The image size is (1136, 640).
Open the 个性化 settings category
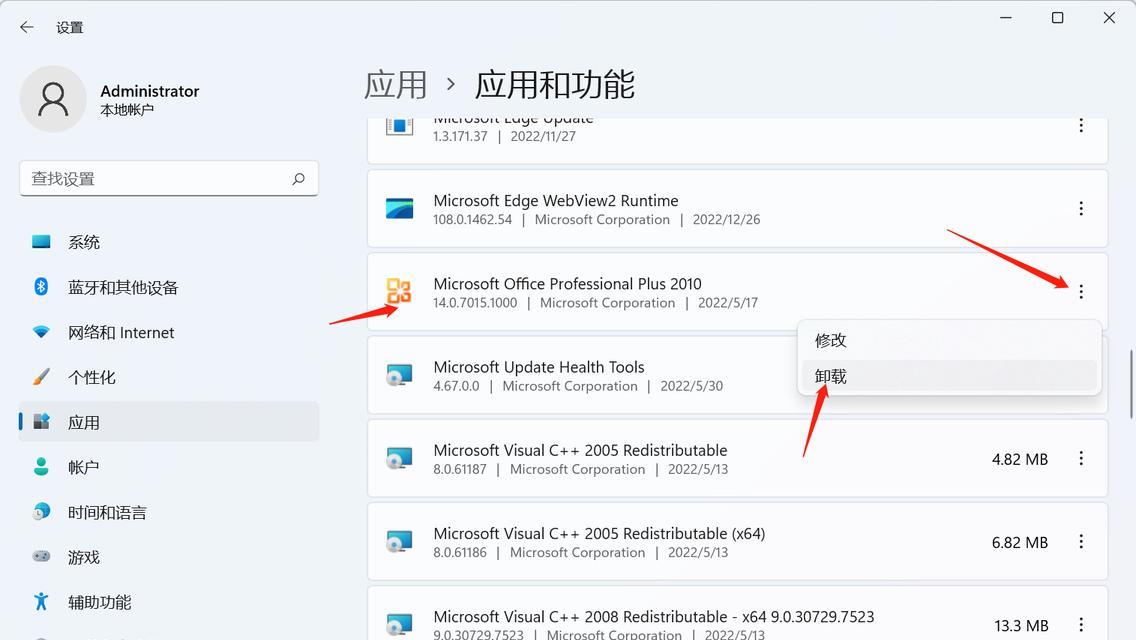click(169, 377)
